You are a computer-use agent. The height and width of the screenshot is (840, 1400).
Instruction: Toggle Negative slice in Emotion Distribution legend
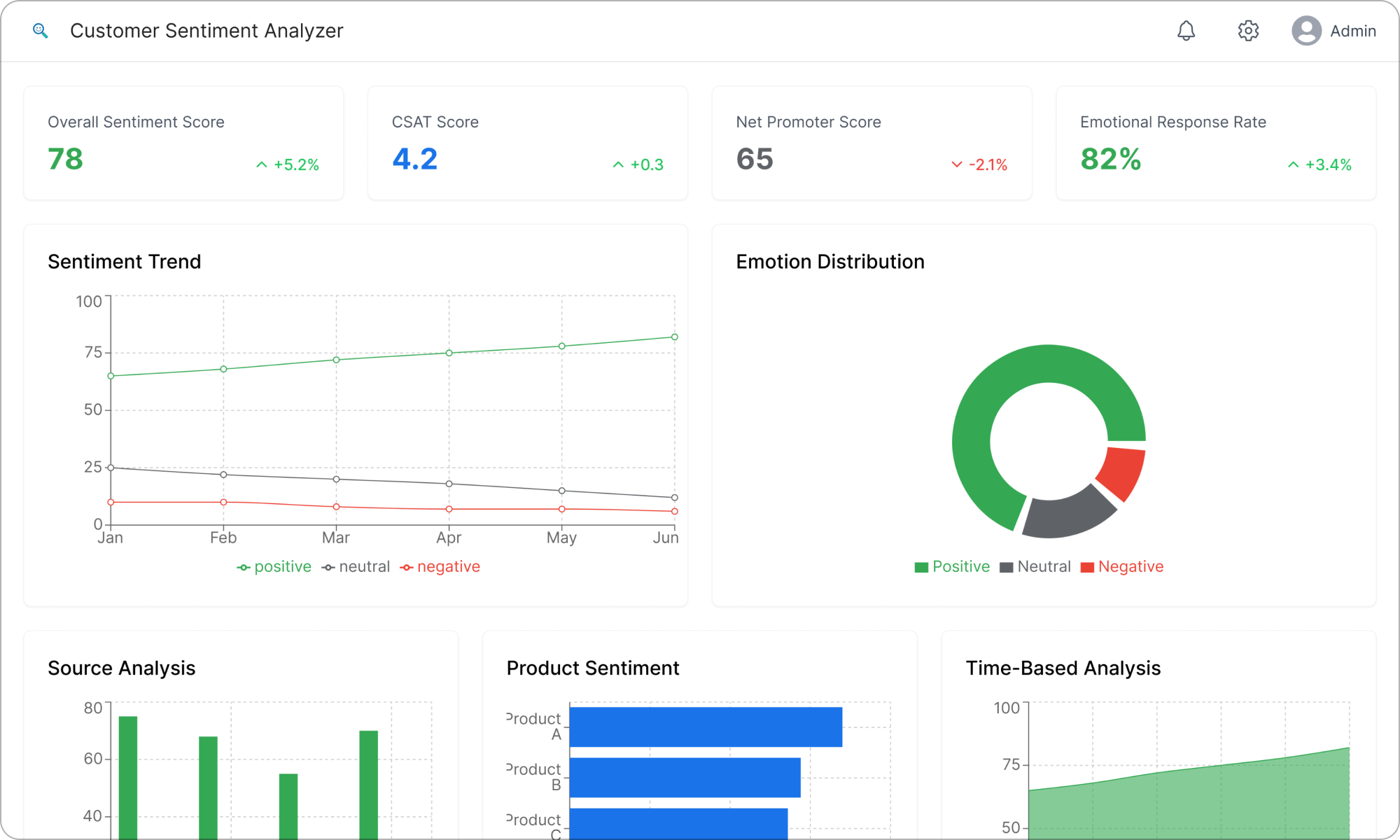1121,566
